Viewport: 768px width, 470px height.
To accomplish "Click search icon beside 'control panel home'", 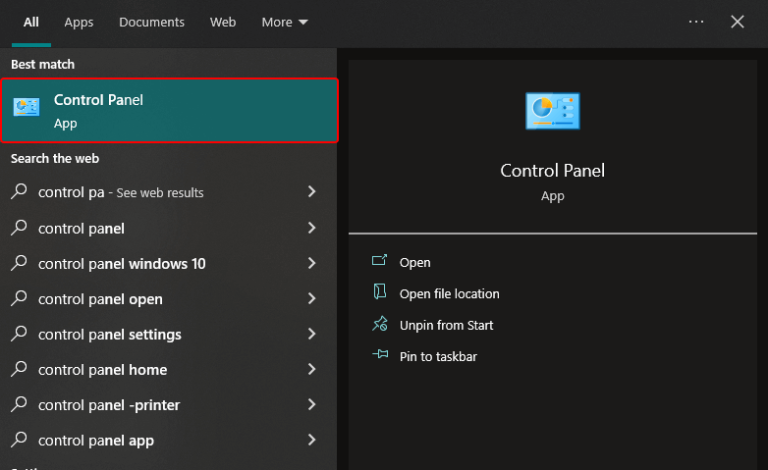I will pyautogui.click(x=19, y=369).
